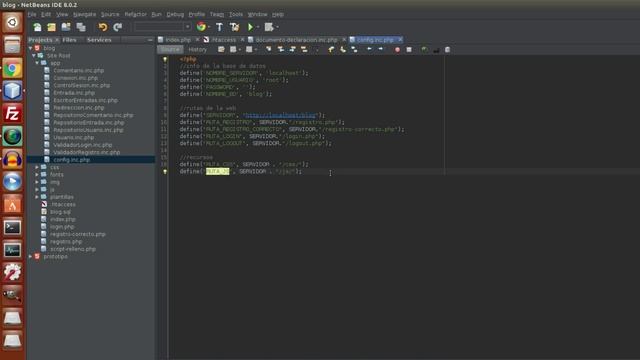Click the line 1 hint lightbulb
Viewport: 640px width, 360px height.
[x=165, y=59]
